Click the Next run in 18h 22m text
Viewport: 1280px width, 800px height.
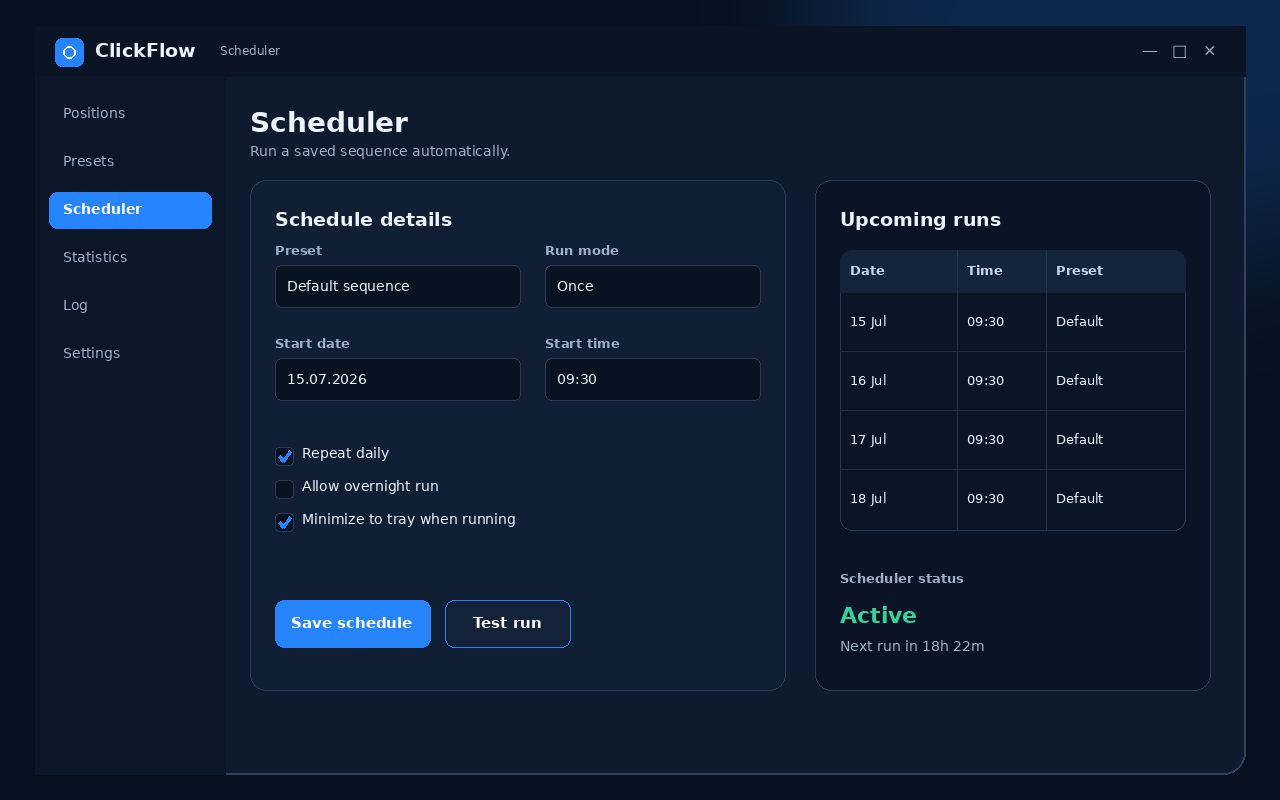[x=912, y=647]
